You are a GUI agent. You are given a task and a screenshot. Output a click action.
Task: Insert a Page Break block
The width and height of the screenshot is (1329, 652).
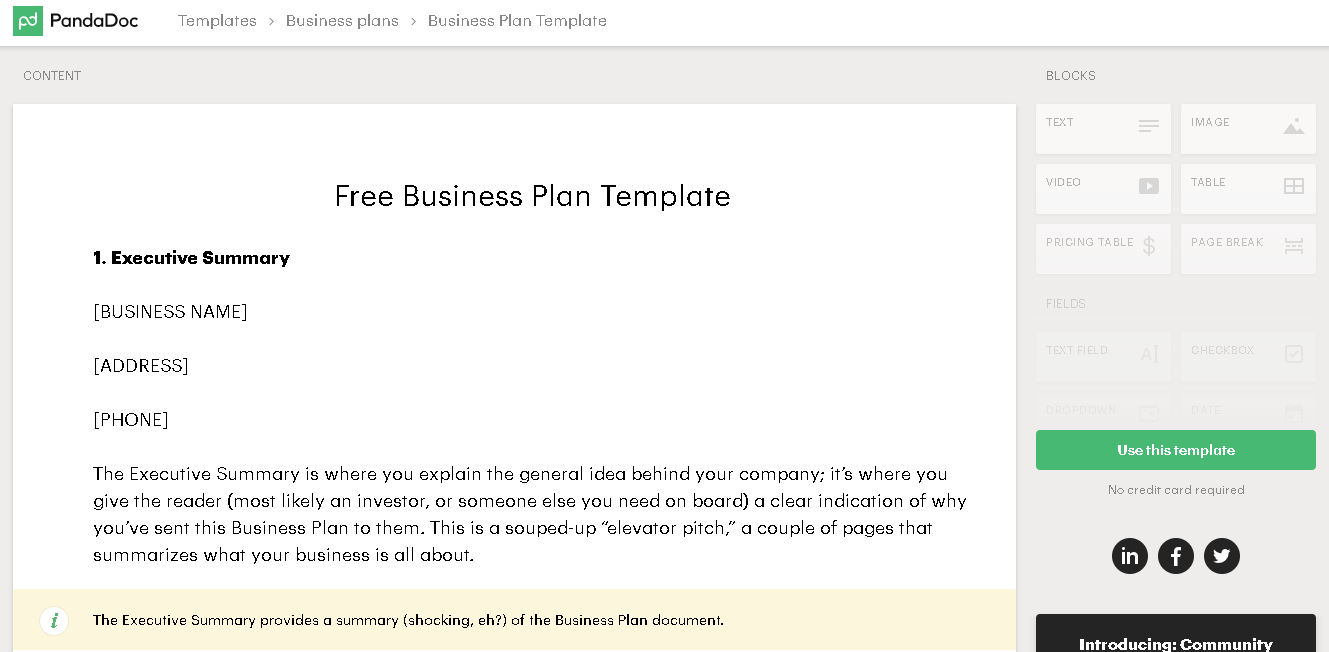click(x=1248, y=248)
